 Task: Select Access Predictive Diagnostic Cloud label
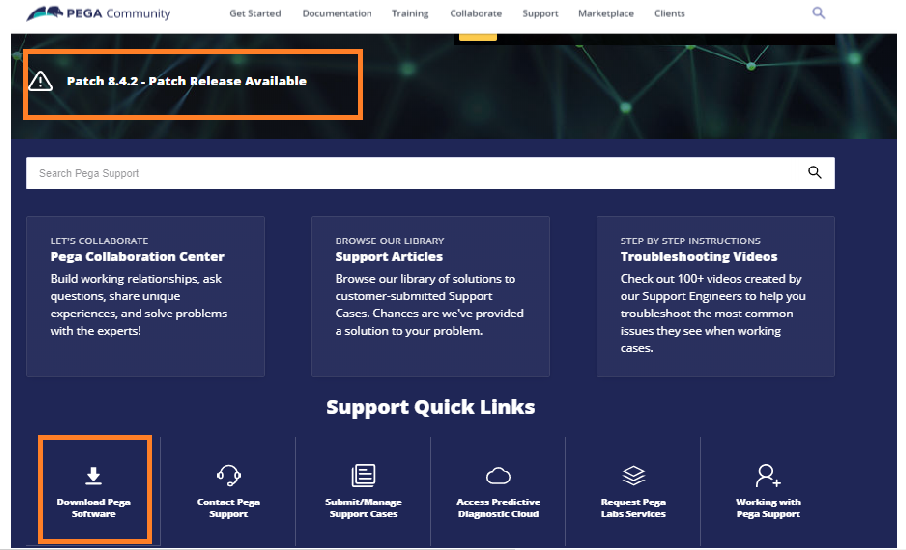(x=498, y=508)
